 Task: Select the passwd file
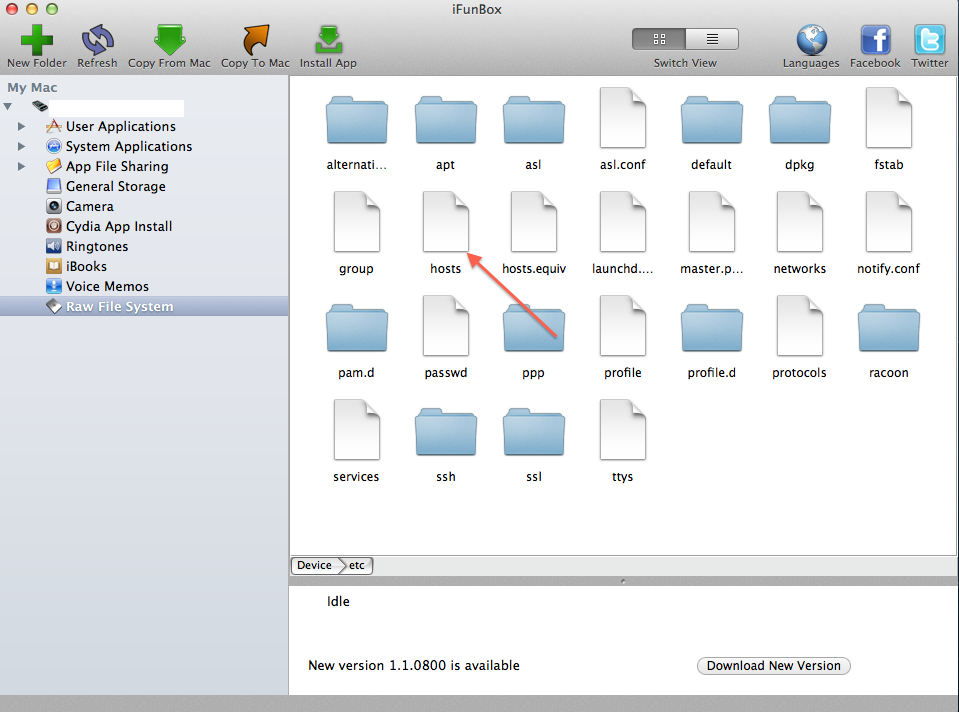[445, 326]
